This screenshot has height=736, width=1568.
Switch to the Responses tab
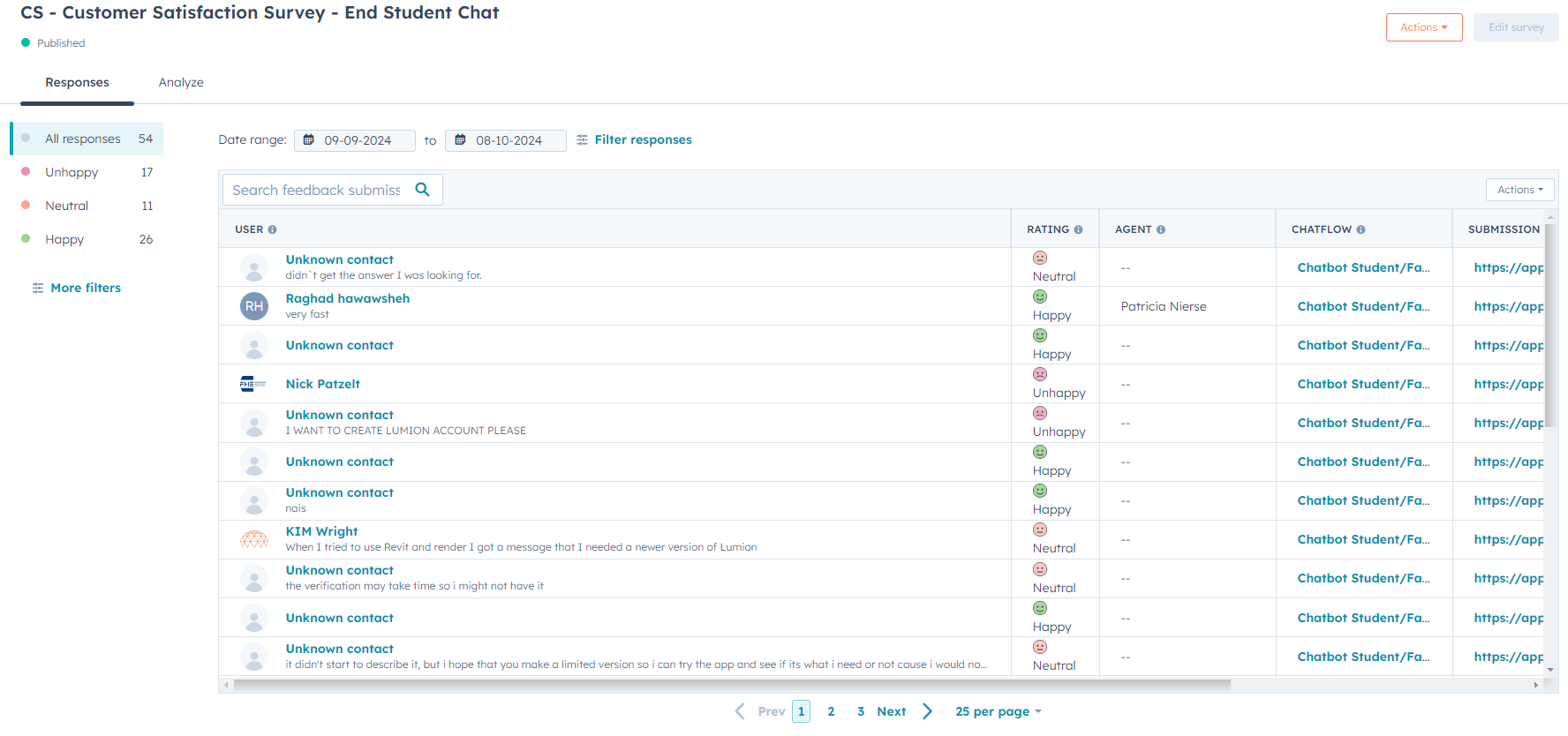pos(78,82)
